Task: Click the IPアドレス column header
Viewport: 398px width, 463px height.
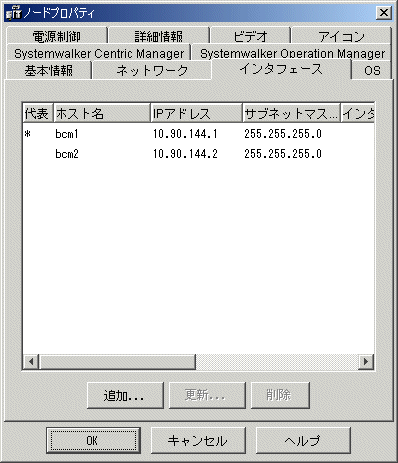Action: click(196, 113)
